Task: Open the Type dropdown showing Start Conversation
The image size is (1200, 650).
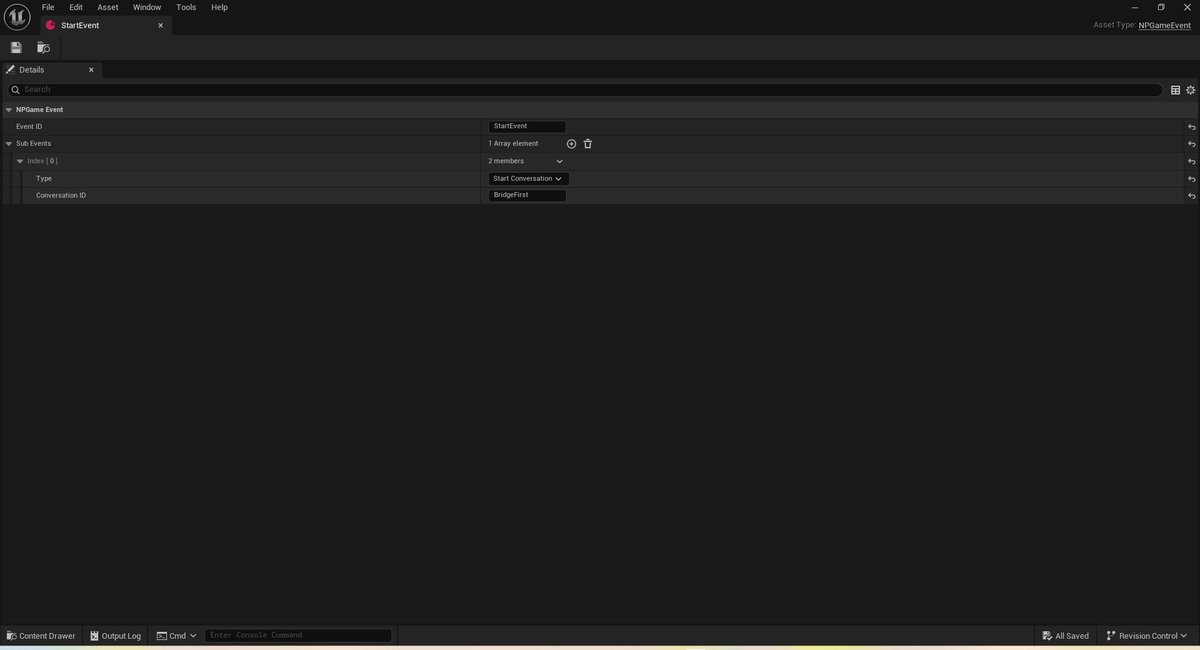Action: [527, 178]
